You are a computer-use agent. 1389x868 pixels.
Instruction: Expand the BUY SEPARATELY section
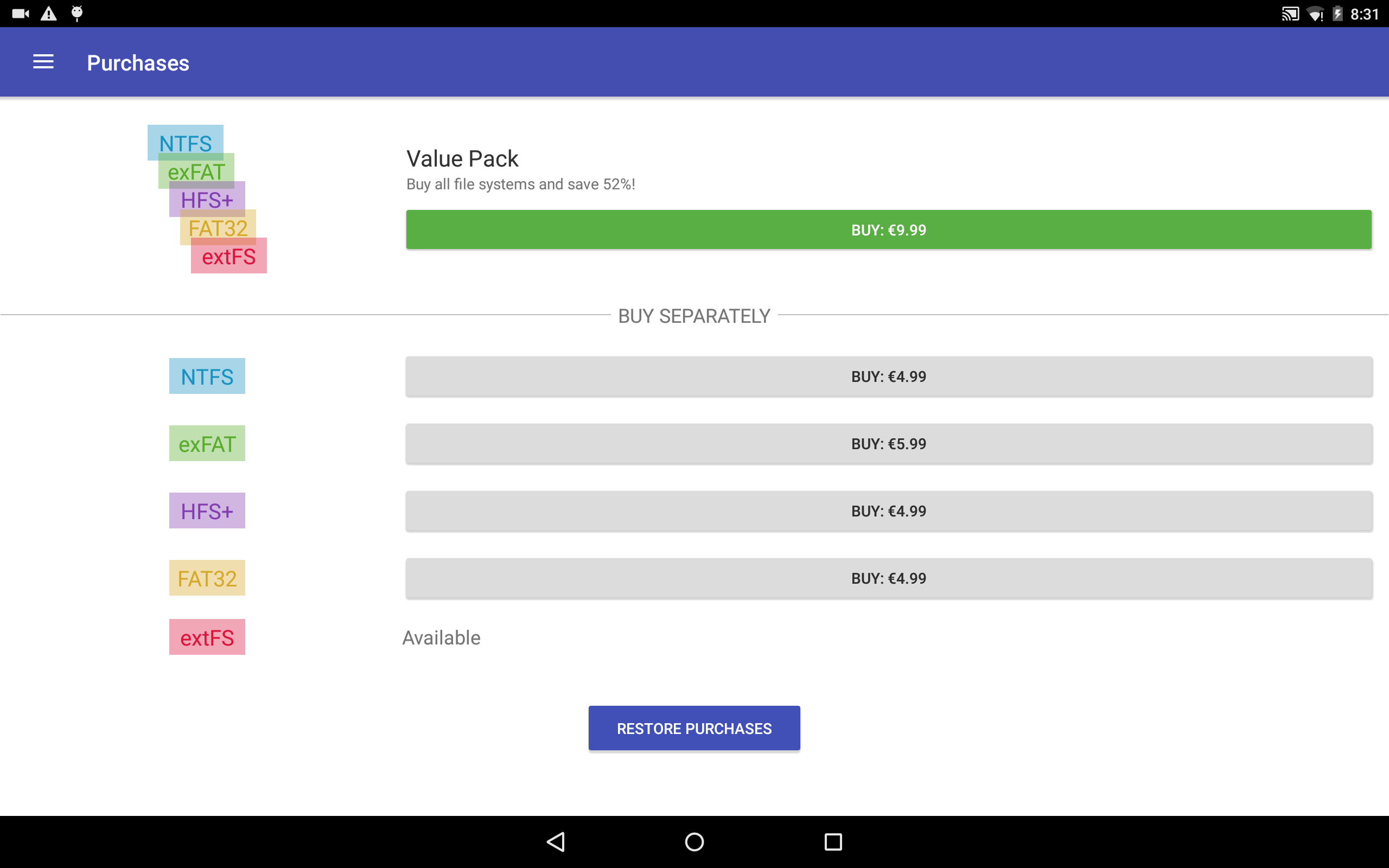click(693, 314)
